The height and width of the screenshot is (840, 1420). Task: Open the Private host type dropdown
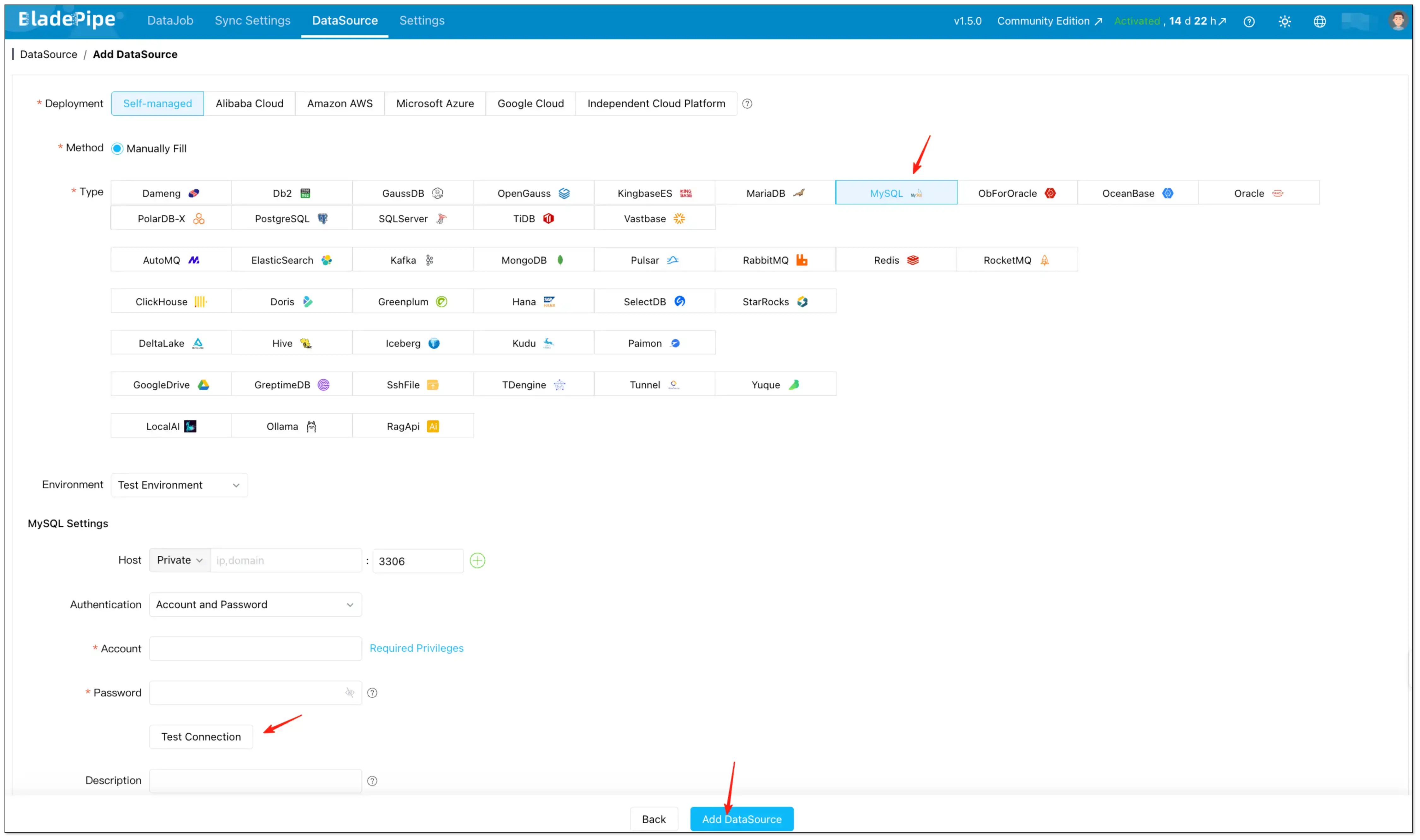180,560
